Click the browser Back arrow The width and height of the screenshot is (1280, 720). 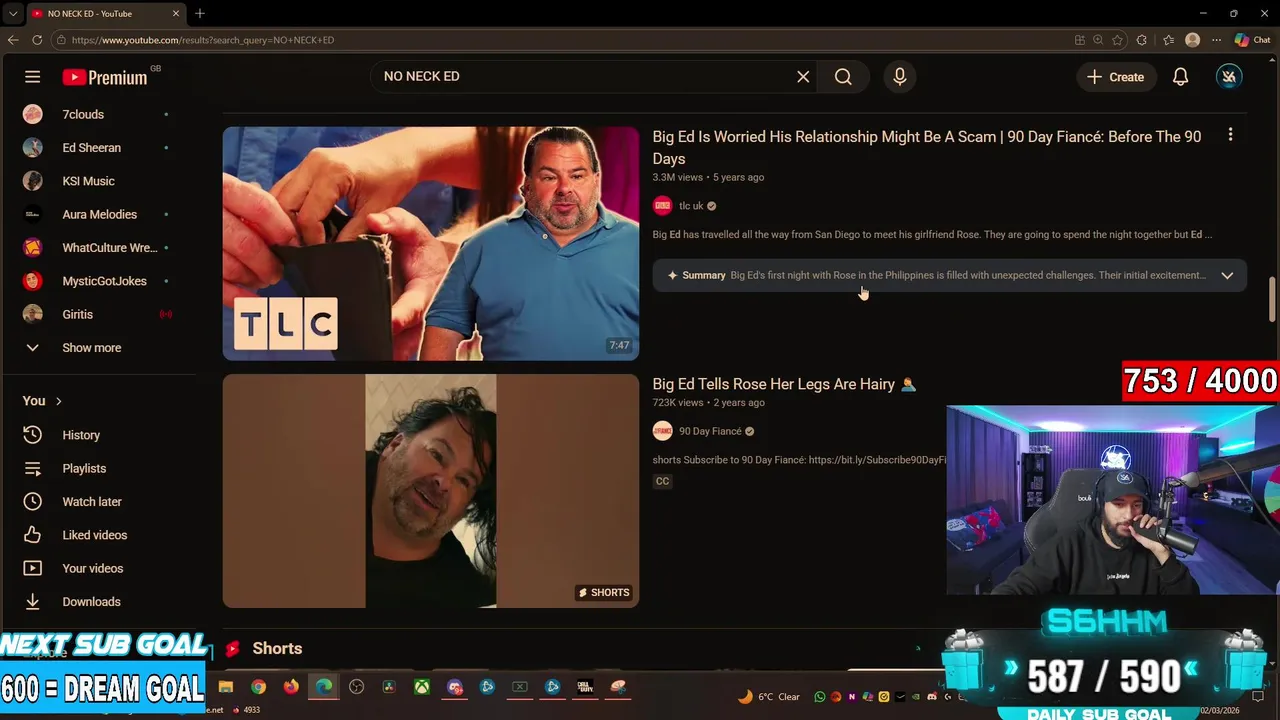[13, 40]
